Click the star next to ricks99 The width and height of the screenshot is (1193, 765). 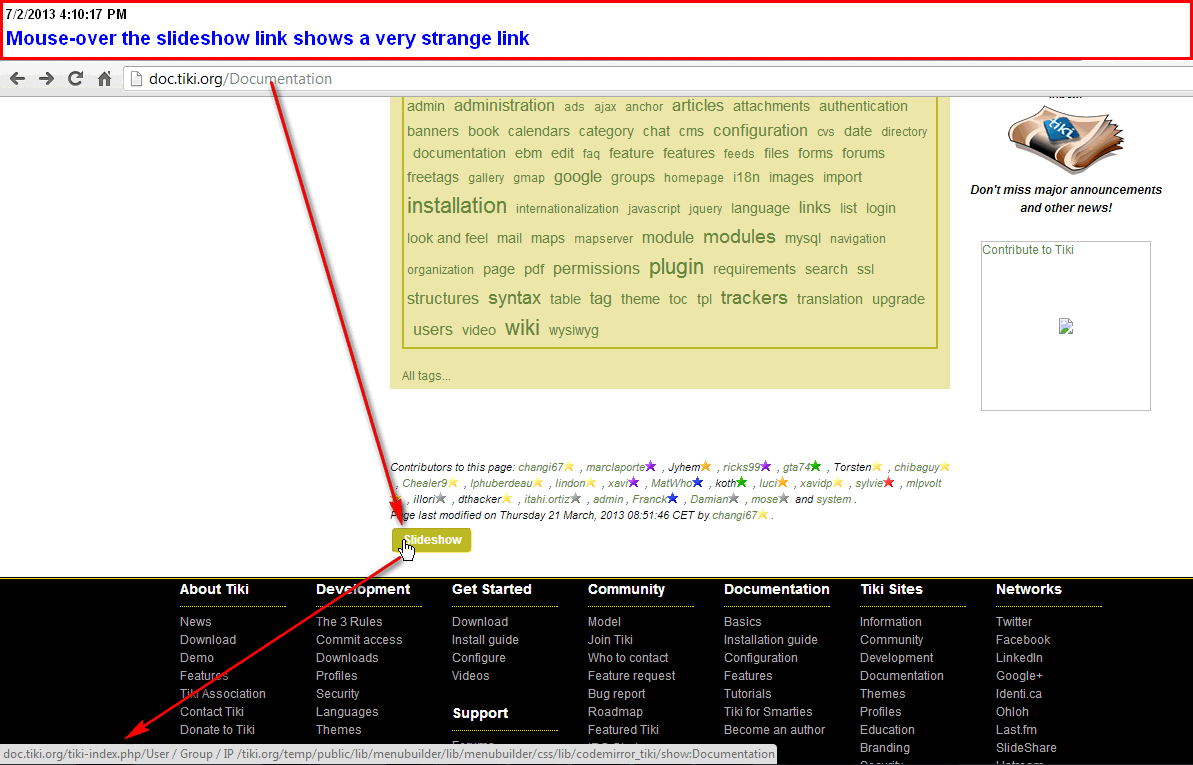click(x=766, y=466)
